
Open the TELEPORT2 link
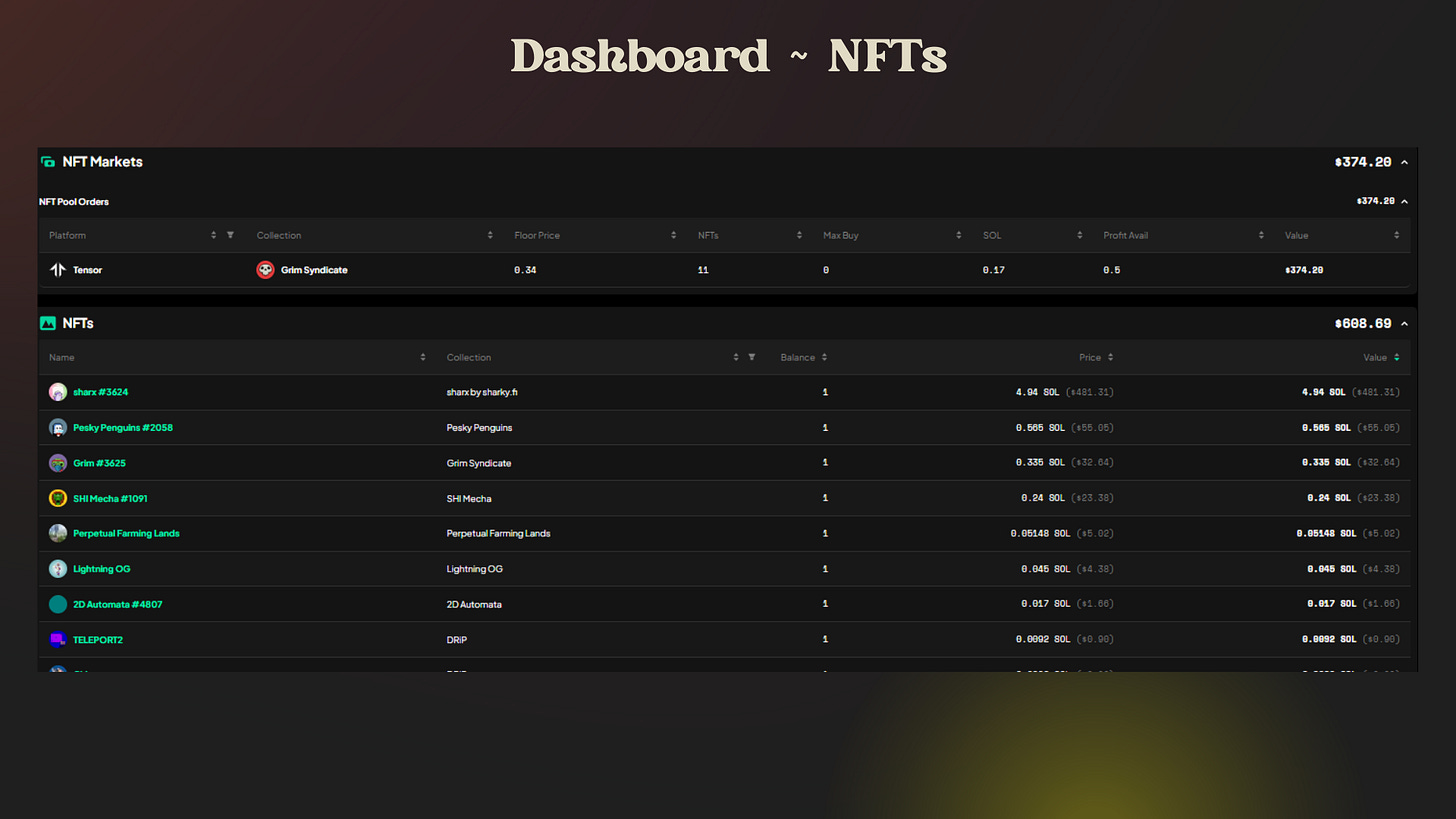click(x=98, y=639)
